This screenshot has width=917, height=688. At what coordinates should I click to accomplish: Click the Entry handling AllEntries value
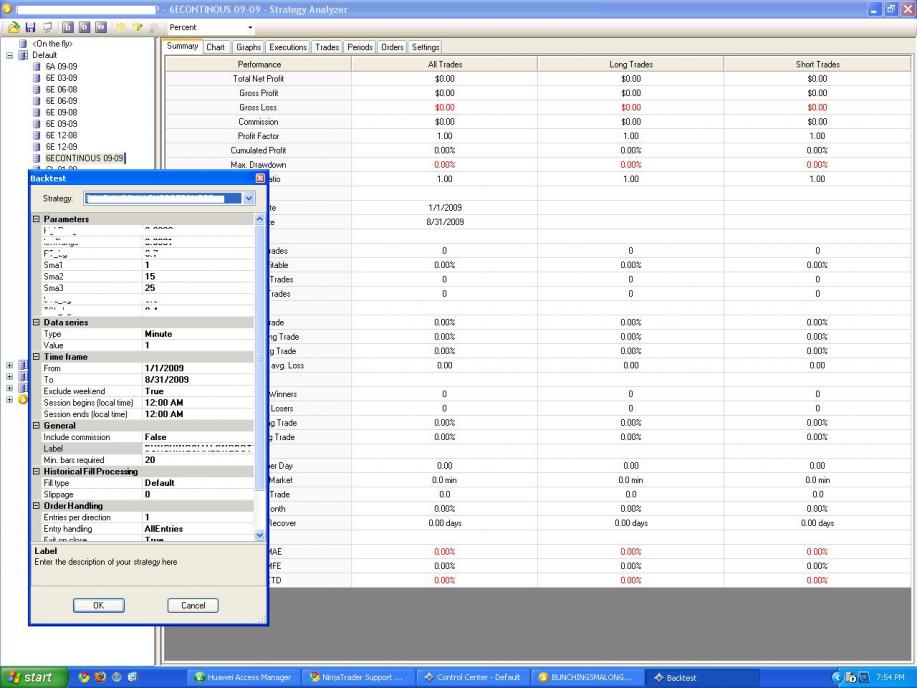coord(164,529)
